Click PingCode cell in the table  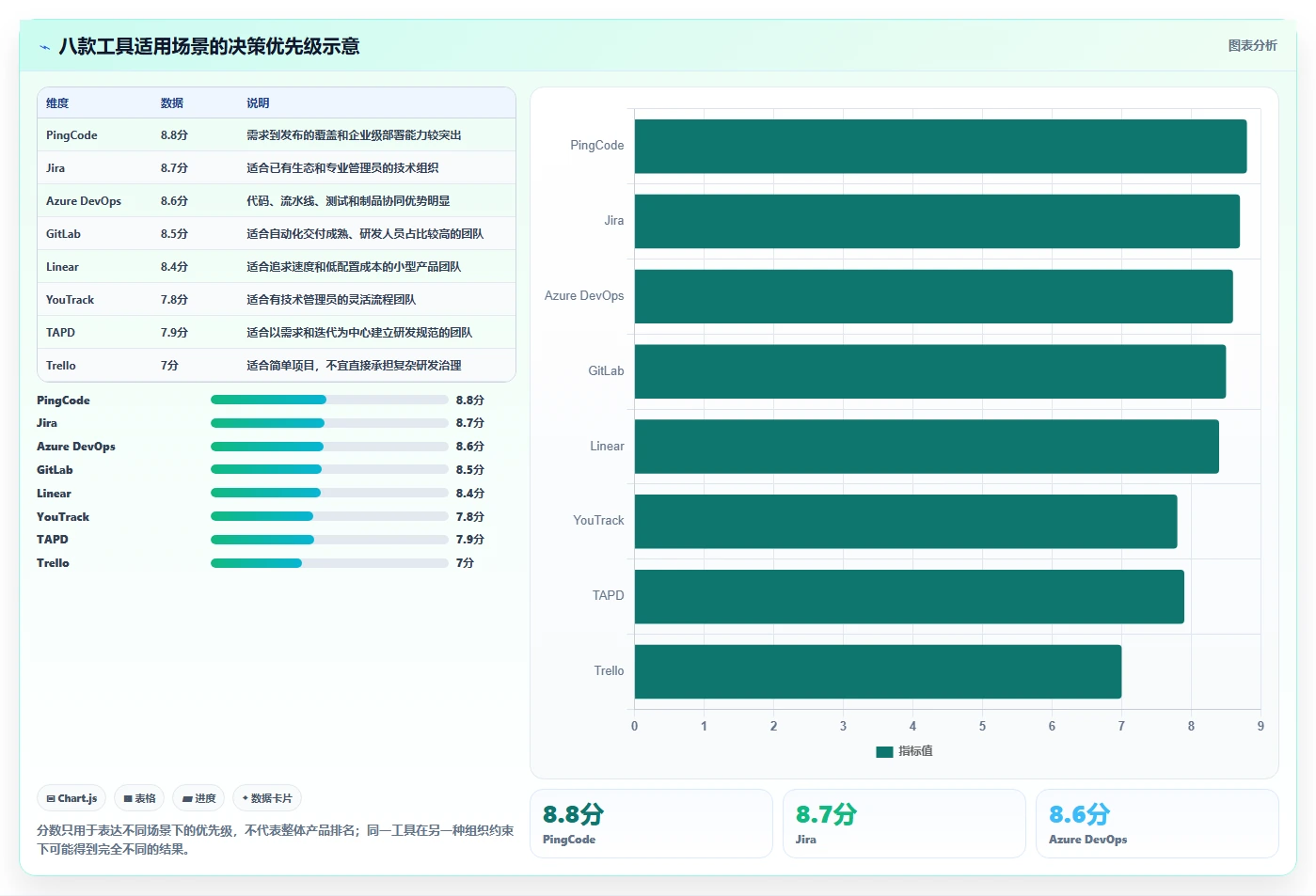[x=71, y=135]
